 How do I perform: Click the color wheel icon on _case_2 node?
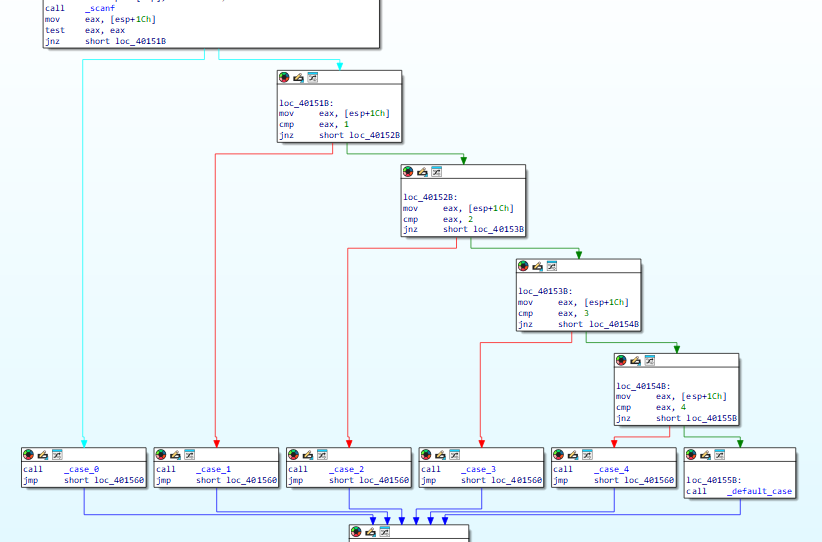tap(294, 455)
